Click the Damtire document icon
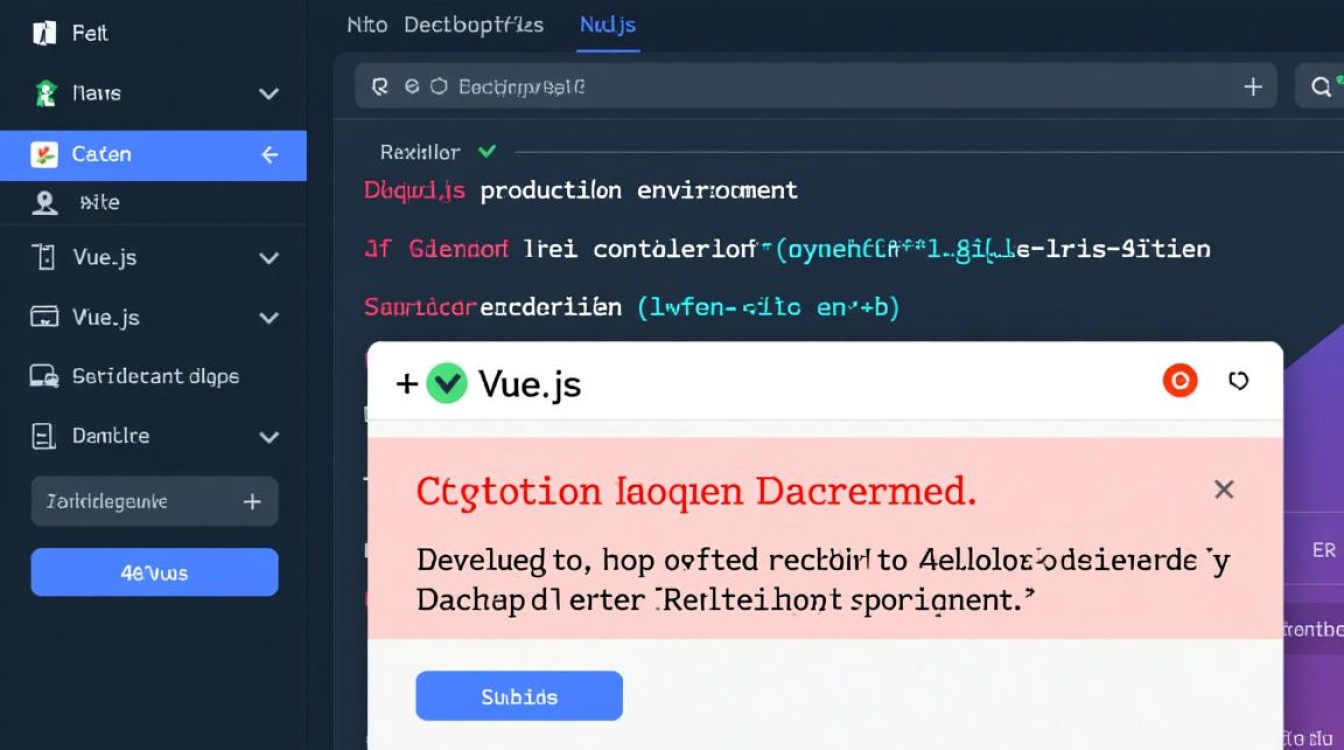The height and width of the screenshot is (750, 1344). click(44, 436)
